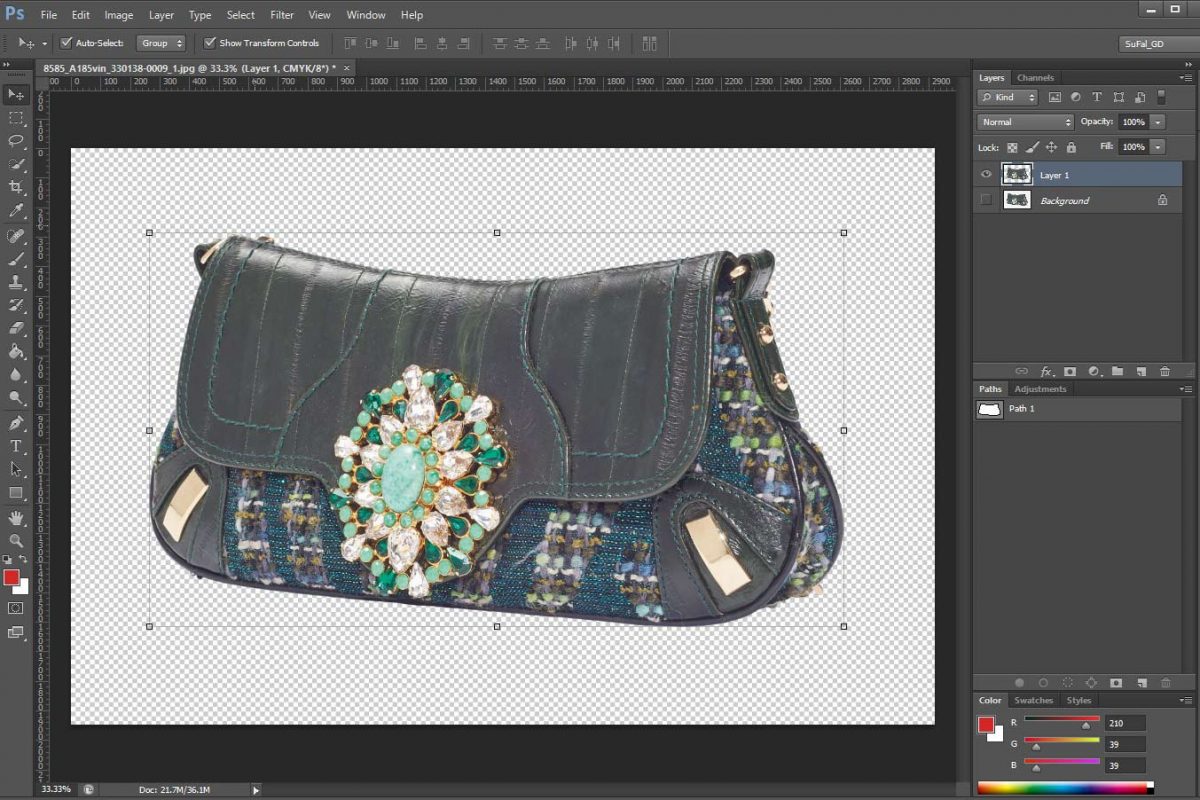Open the Filter menu

281,14
